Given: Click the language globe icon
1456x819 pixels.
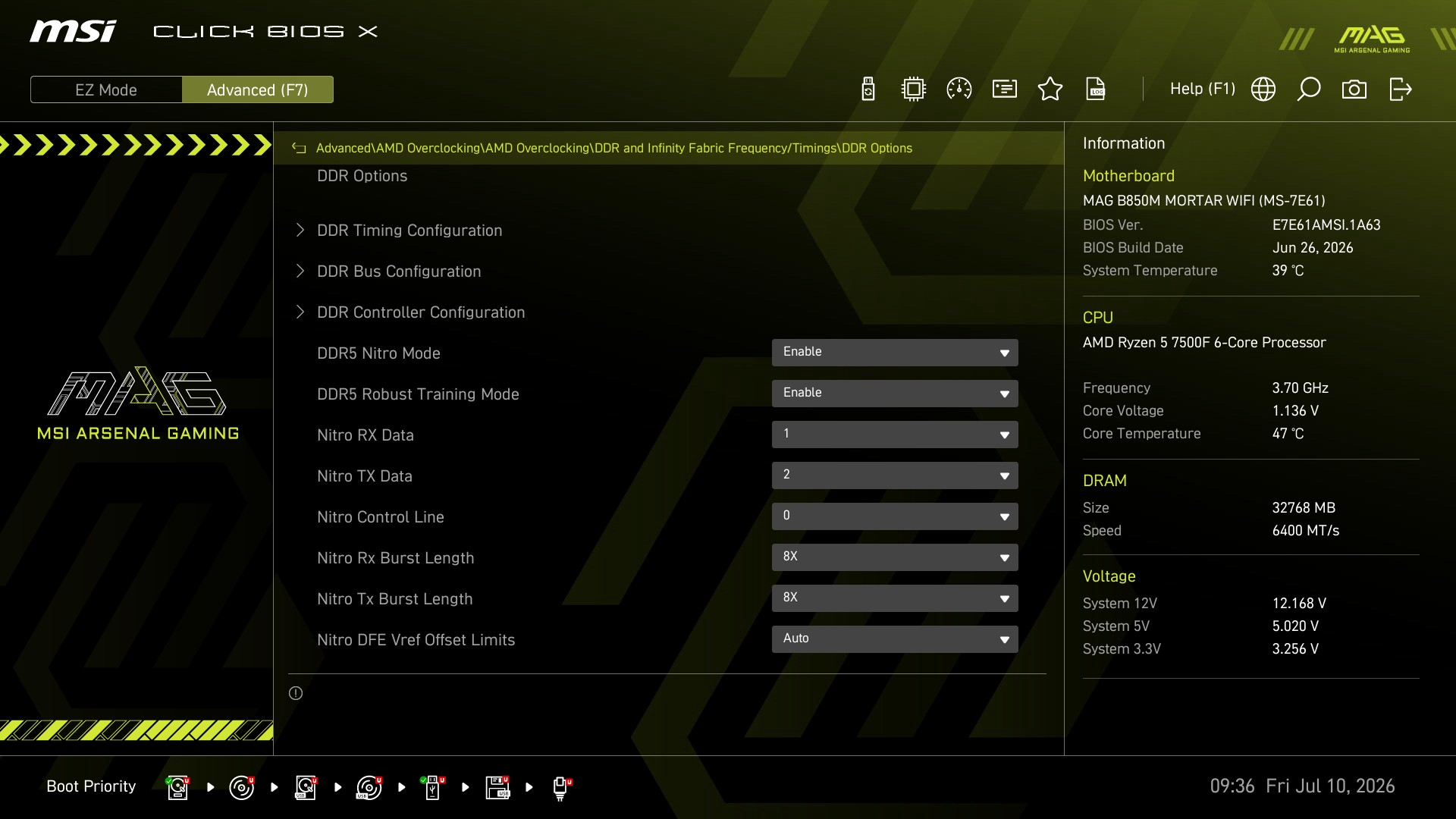Looking at the screenshot, I should 1263,89.
